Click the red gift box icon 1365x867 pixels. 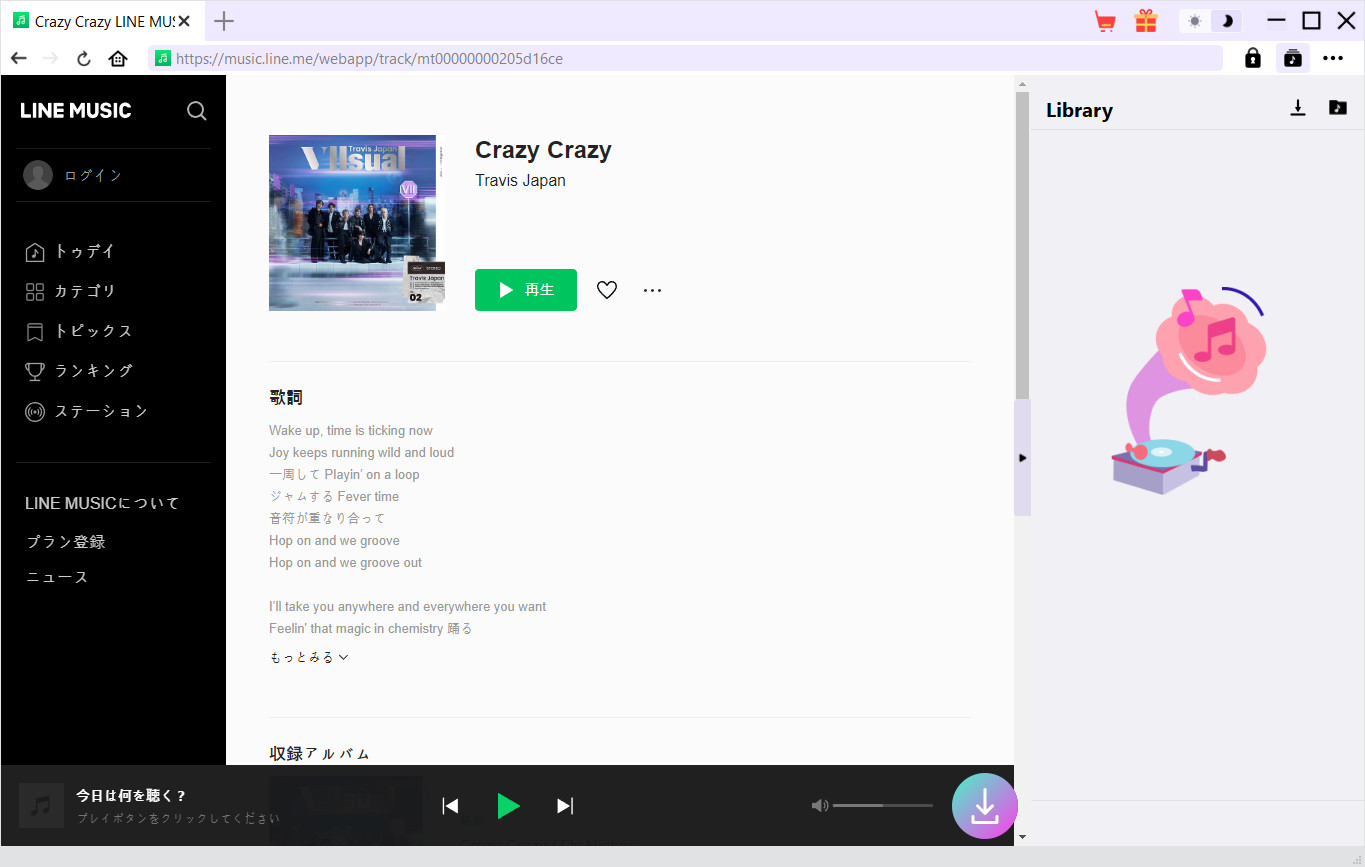click(x=1146, y=21)
